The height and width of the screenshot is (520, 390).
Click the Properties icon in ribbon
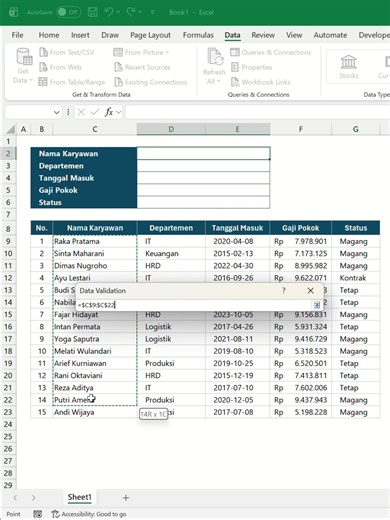point(235,67)
